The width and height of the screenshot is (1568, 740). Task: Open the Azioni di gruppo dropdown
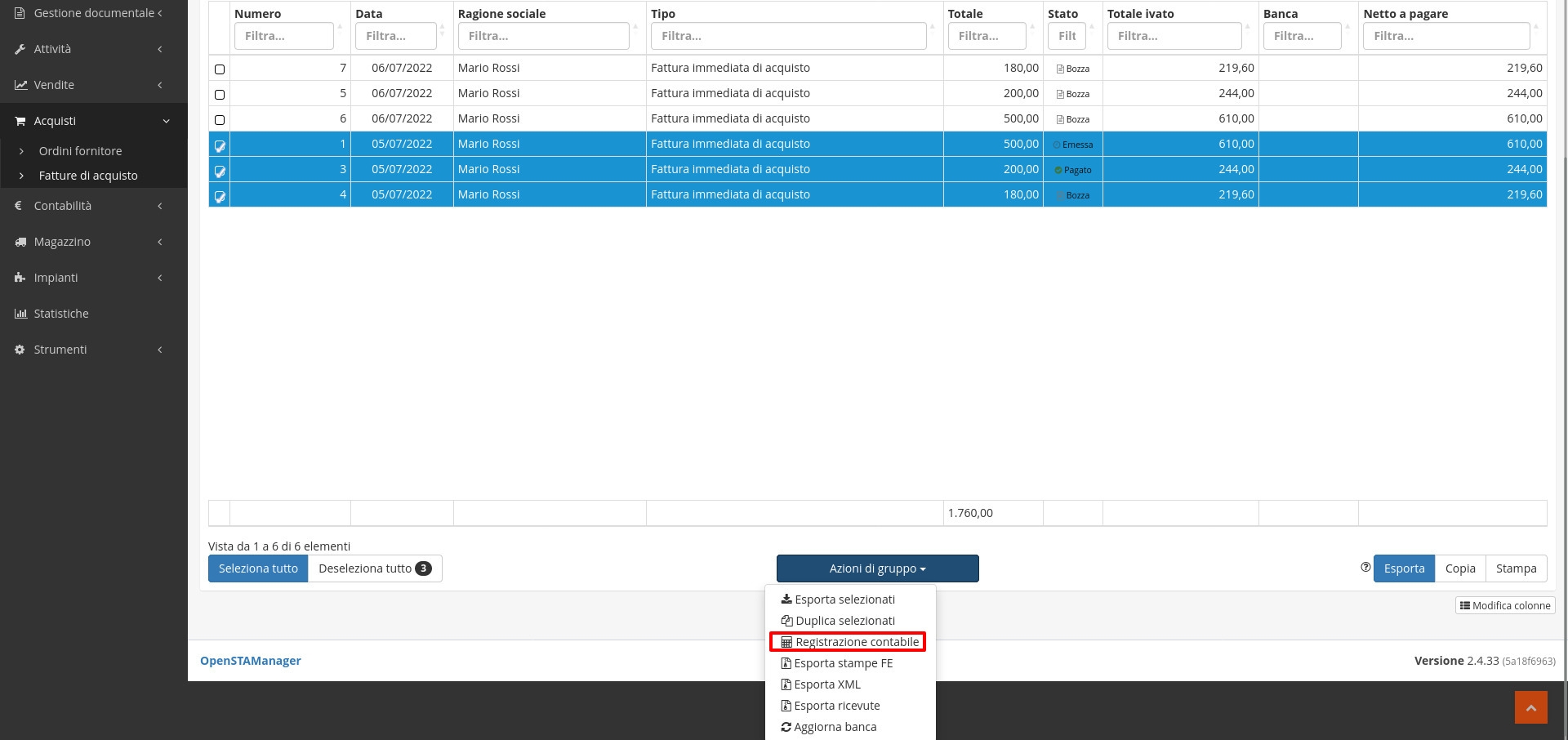(877, 568)
